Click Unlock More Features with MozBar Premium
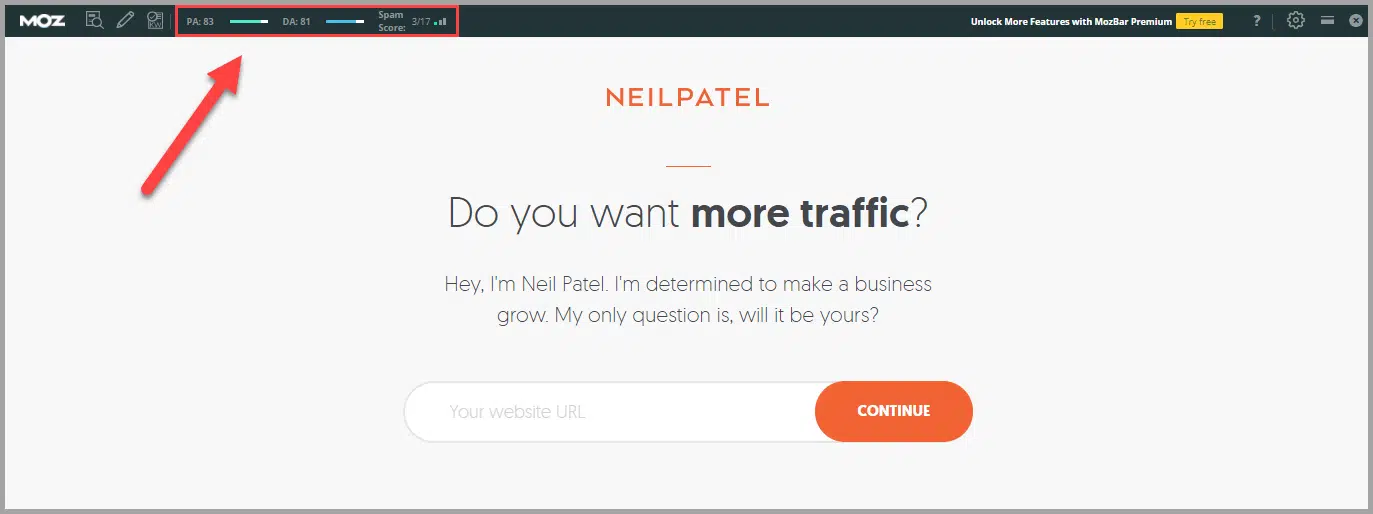The width and height of the screenshot is (1373, 514). tap(1071, 21)
